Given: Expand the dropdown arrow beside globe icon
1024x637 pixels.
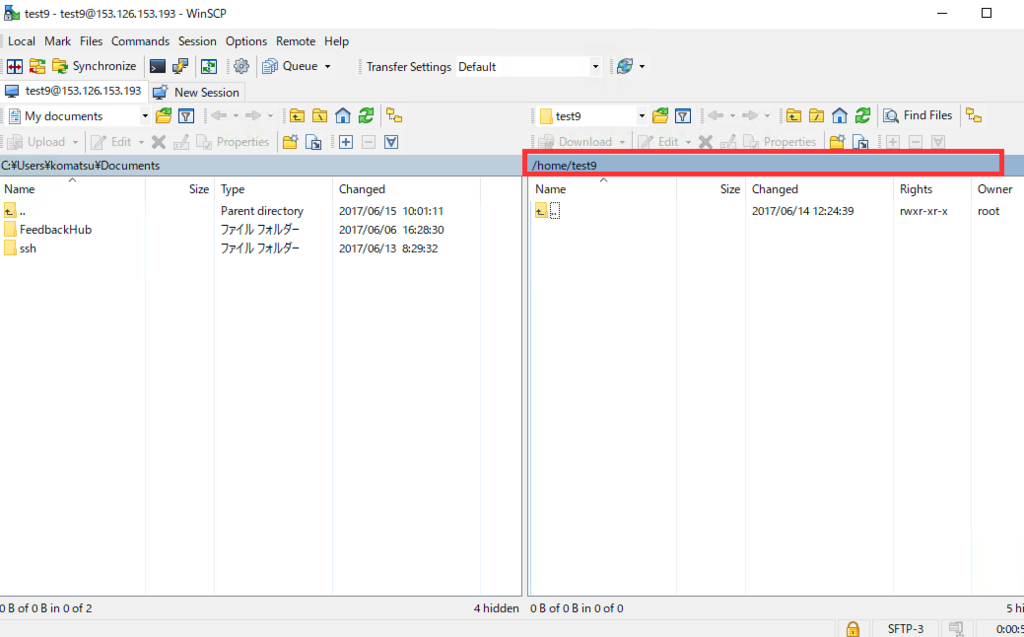Looking at the screenshot, I should pyautogui.click(x=642, y=67).
